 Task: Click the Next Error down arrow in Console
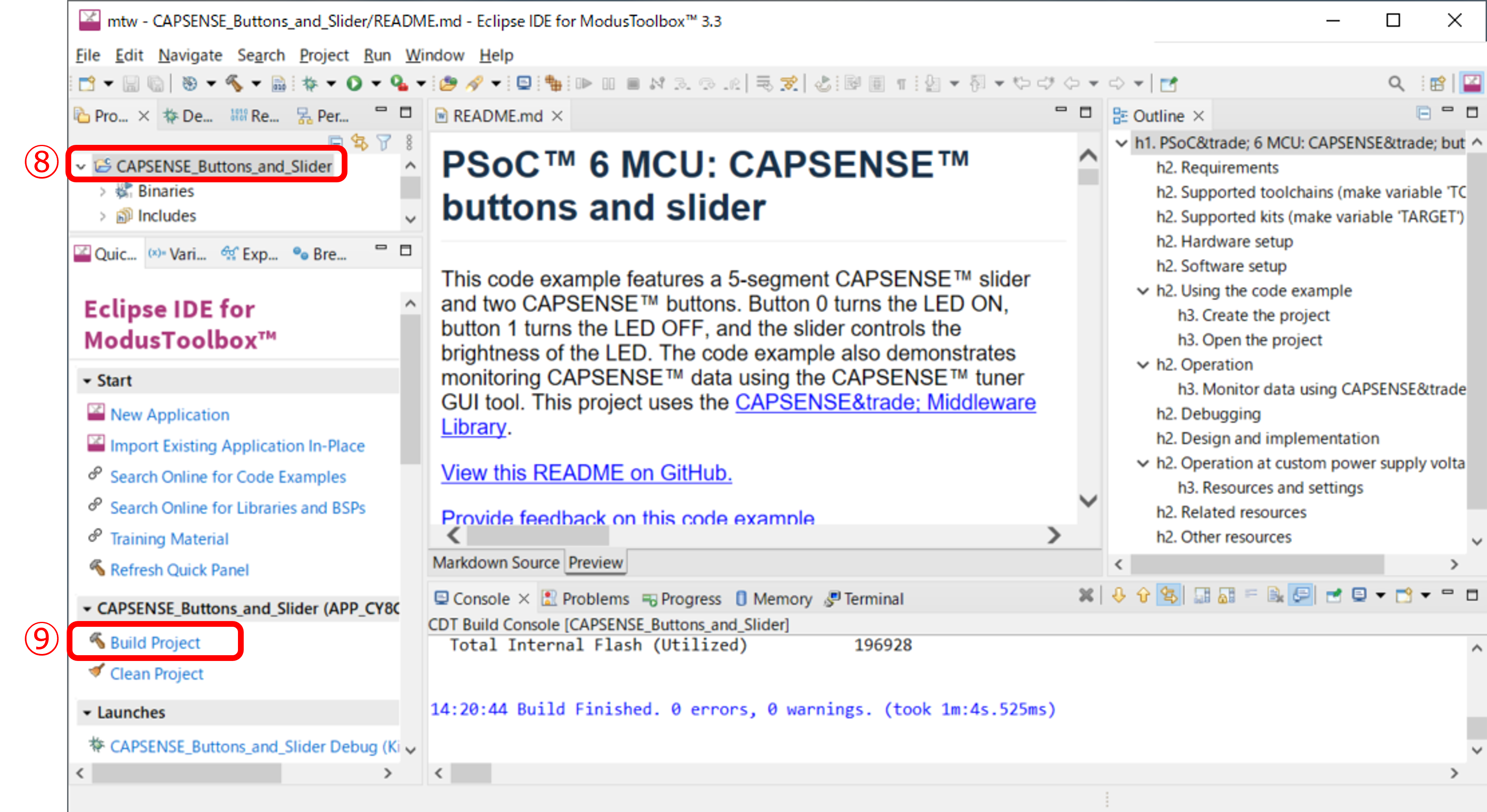tap(1118, 595)
